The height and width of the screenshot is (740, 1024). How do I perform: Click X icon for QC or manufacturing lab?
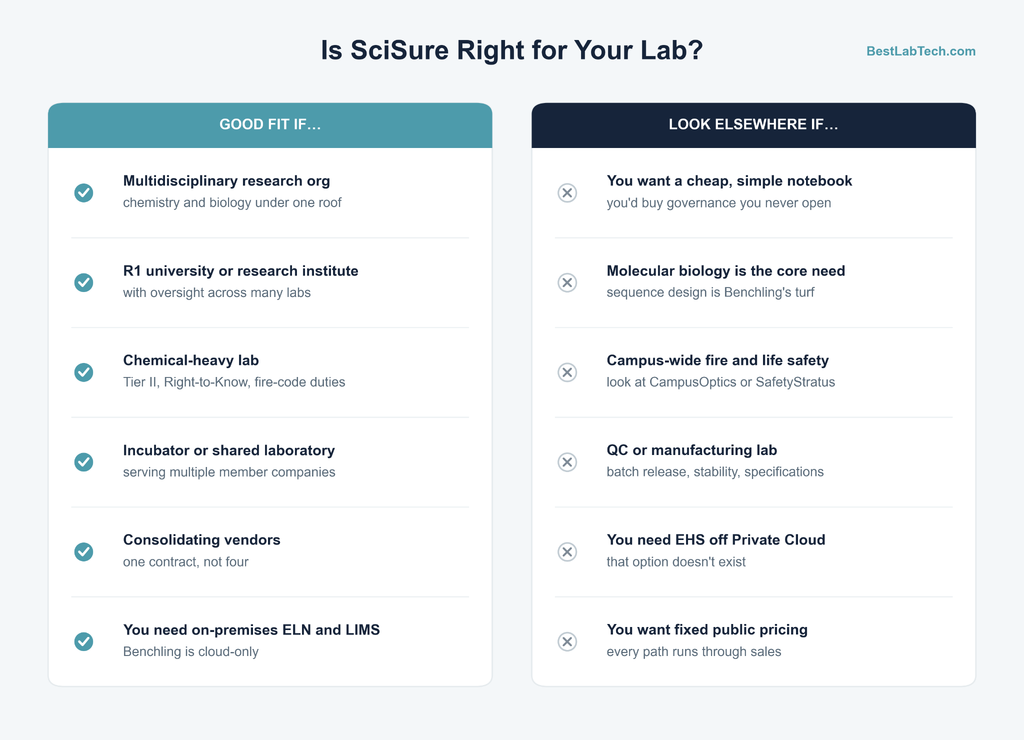(x=567, y=462)
